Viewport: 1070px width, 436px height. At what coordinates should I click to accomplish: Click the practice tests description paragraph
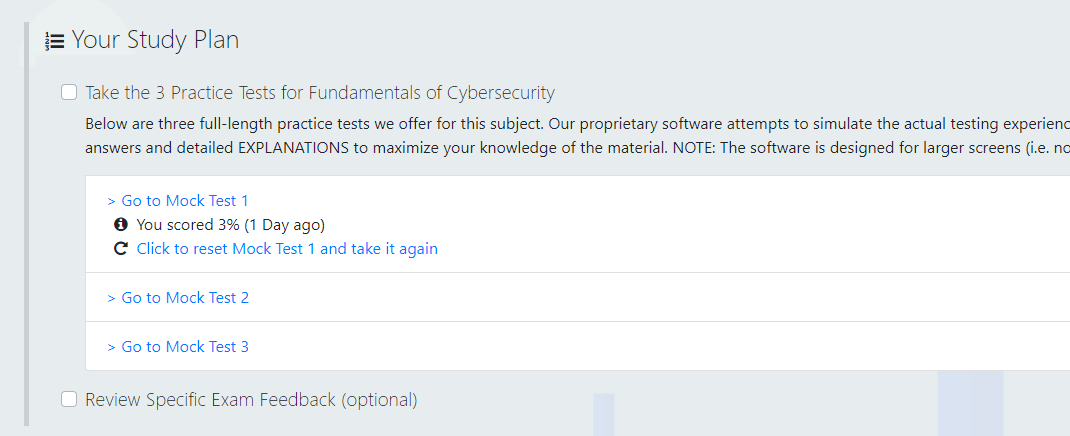[577, 136]
